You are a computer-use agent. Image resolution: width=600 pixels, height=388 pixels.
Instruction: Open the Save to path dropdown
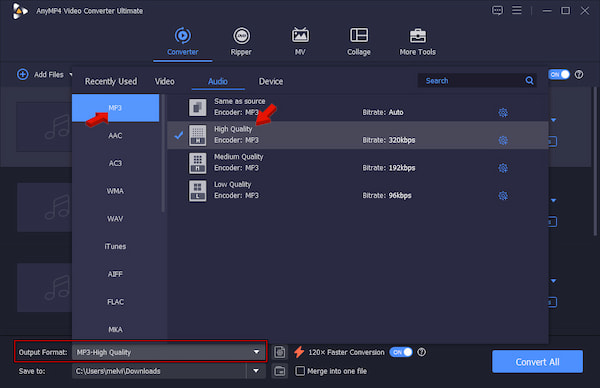tap(256, 370)
